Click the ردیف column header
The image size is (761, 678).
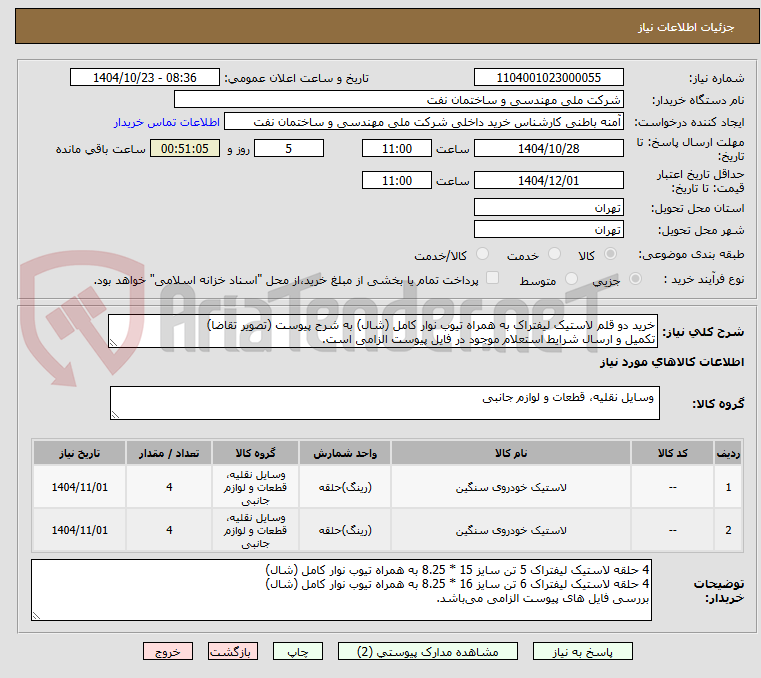728,453
